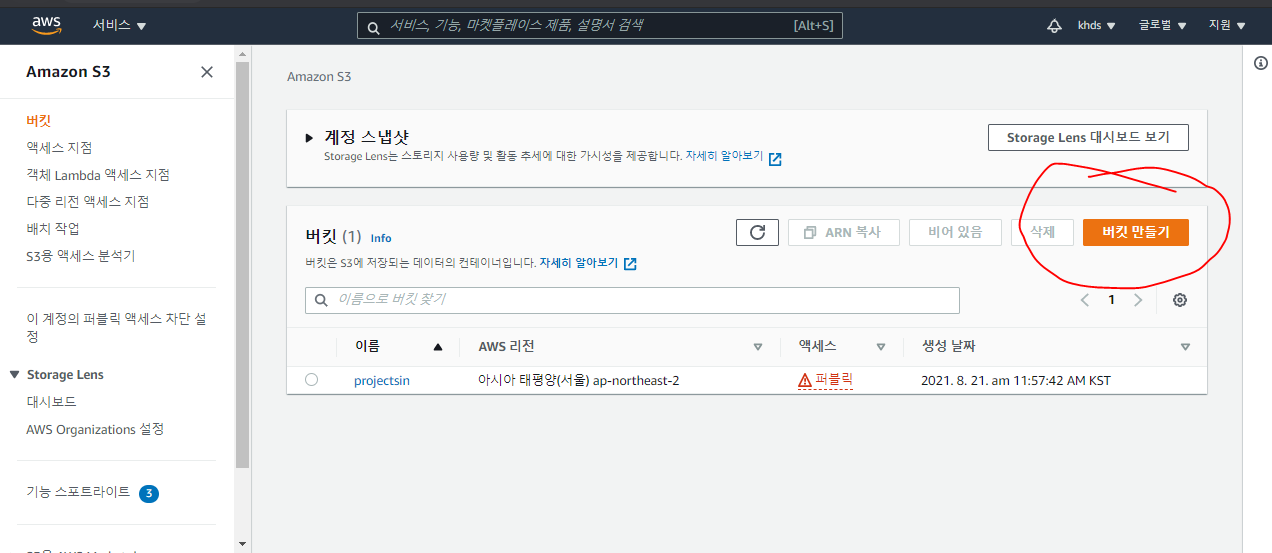Open AWS Organizations 설정 item

(95, 429)
